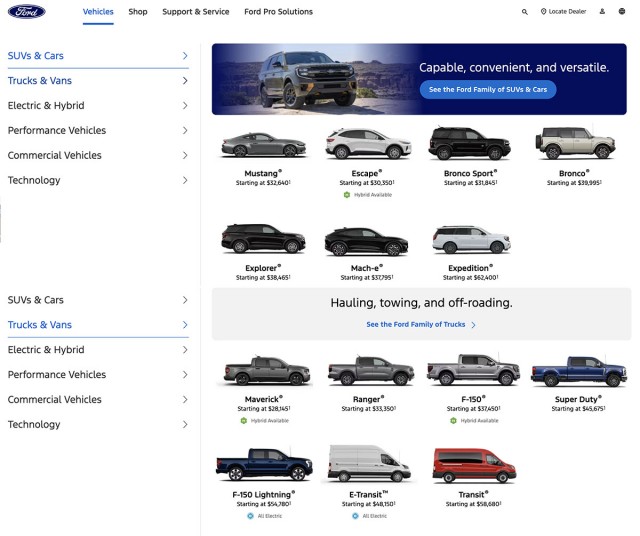Open the Super Duty truck image

click(579, 371)
